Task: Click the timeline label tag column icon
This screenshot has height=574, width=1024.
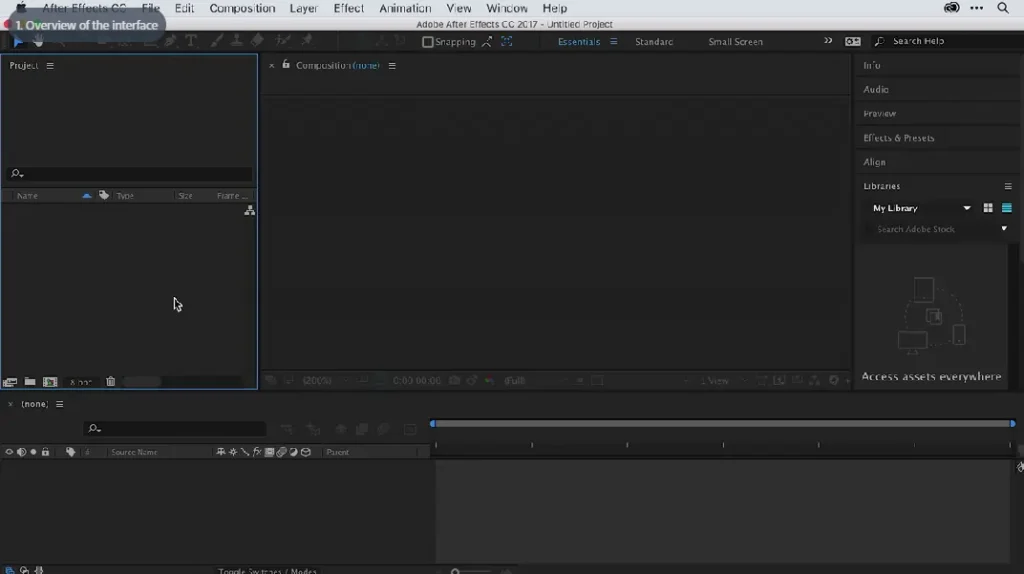Action: click(71, 452)
